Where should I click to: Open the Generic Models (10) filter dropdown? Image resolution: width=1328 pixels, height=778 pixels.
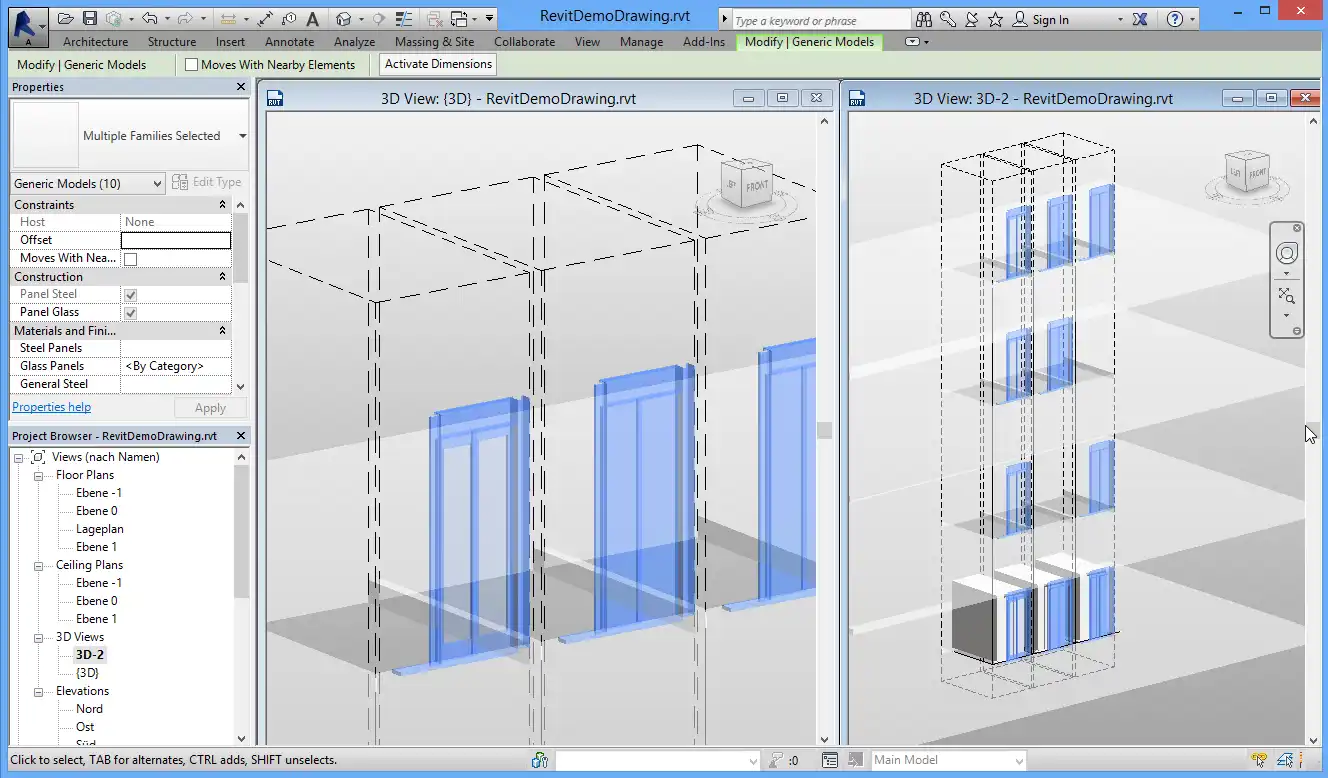(x=88, y=183)
